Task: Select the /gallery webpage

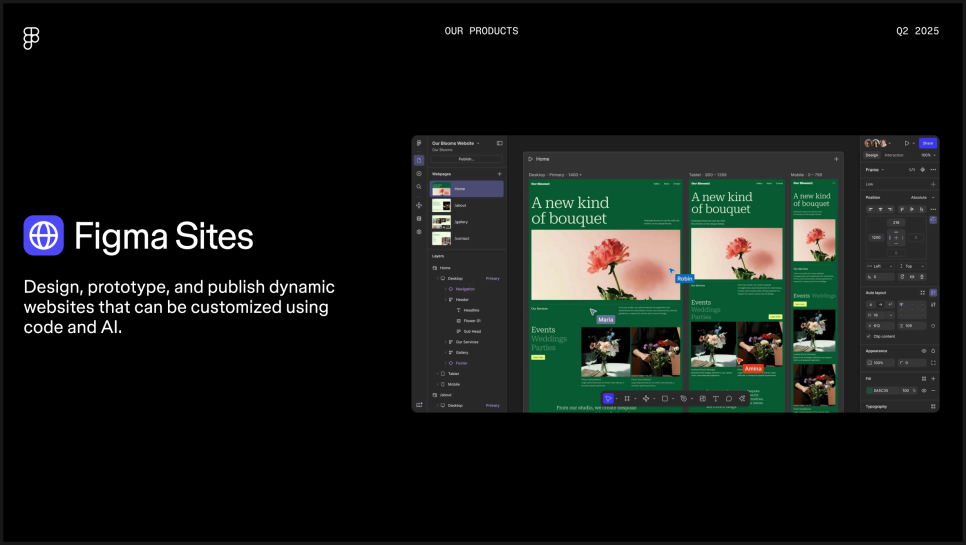Action: pyautogui.click(x=466, y=222)
